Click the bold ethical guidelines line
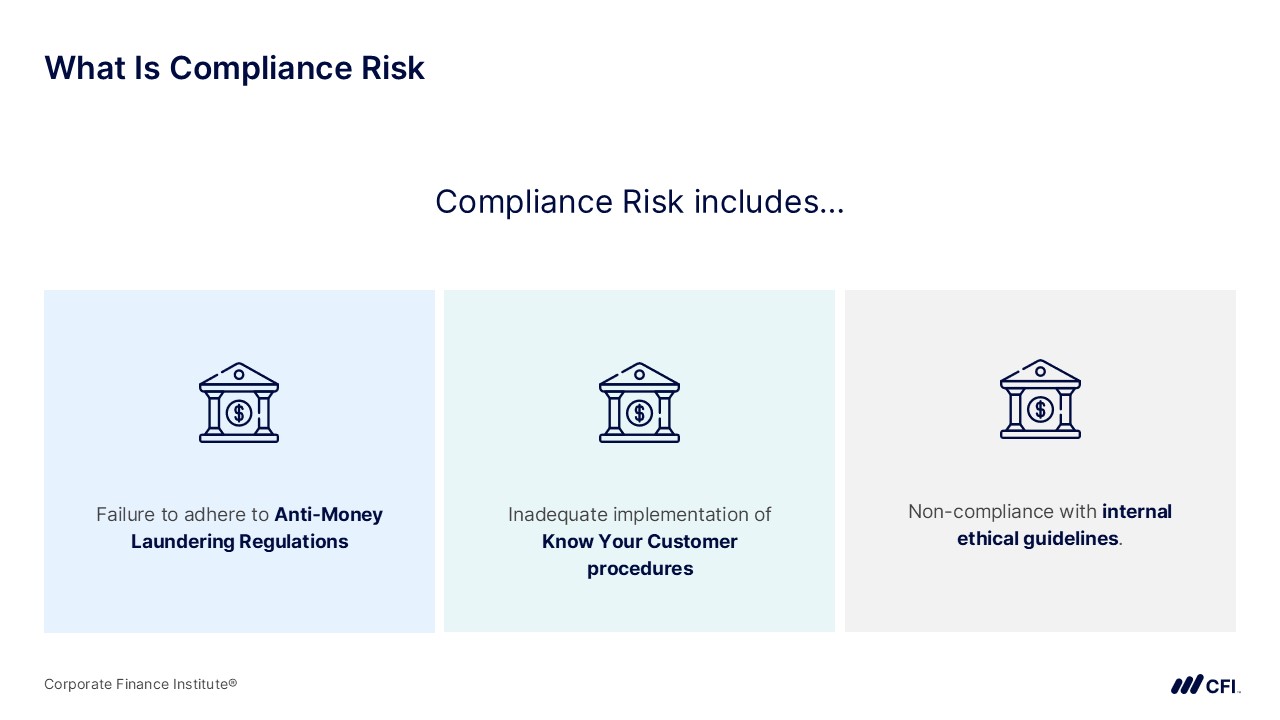 click(1037, 539)
